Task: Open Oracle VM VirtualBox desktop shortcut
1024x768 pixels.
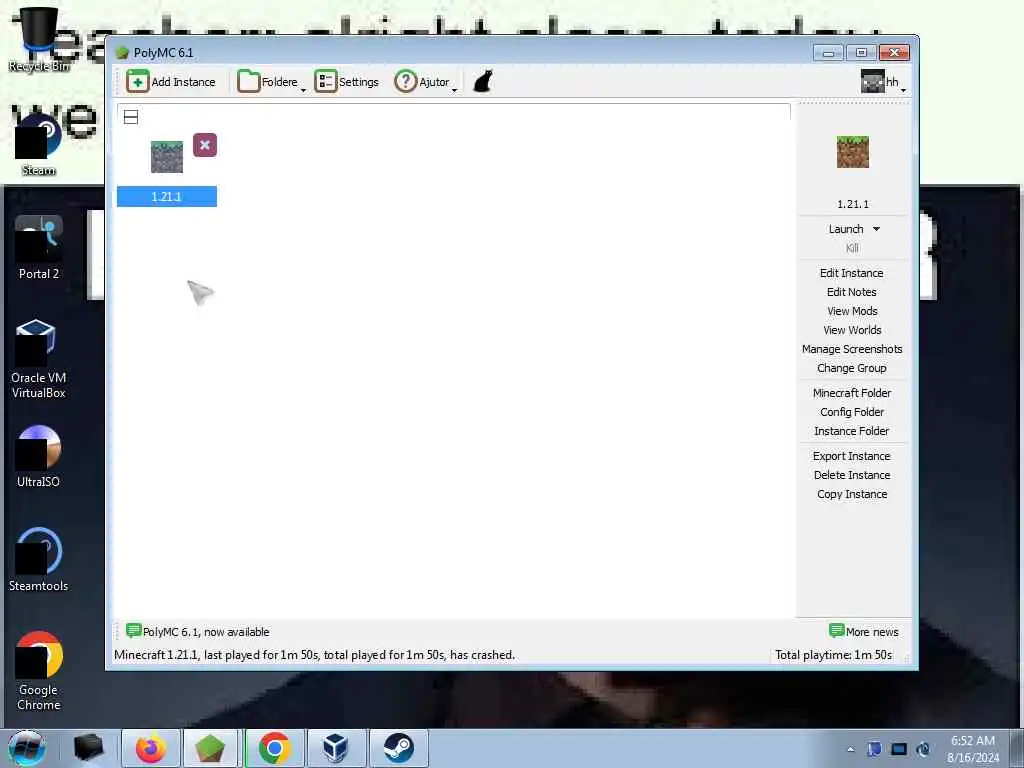Action: [39, 359]
